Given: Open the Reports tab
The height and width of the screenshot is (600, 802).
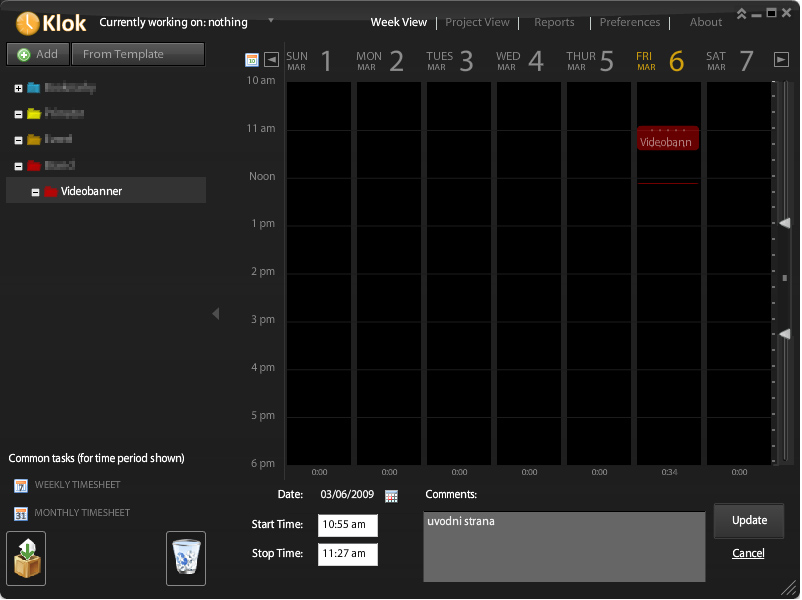Looking at the screenshot, I should (x=554, y=22).
